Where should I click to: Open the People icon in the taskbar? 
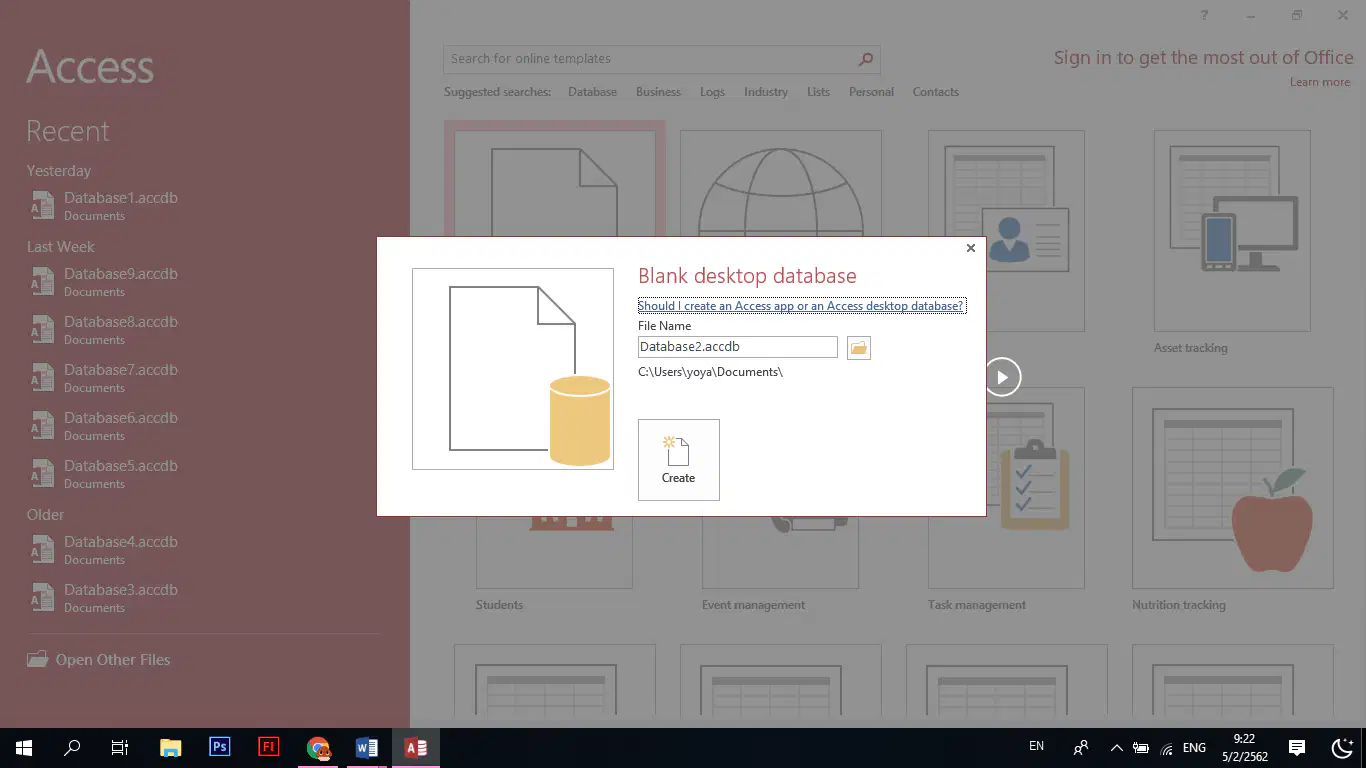[1081, 747]
